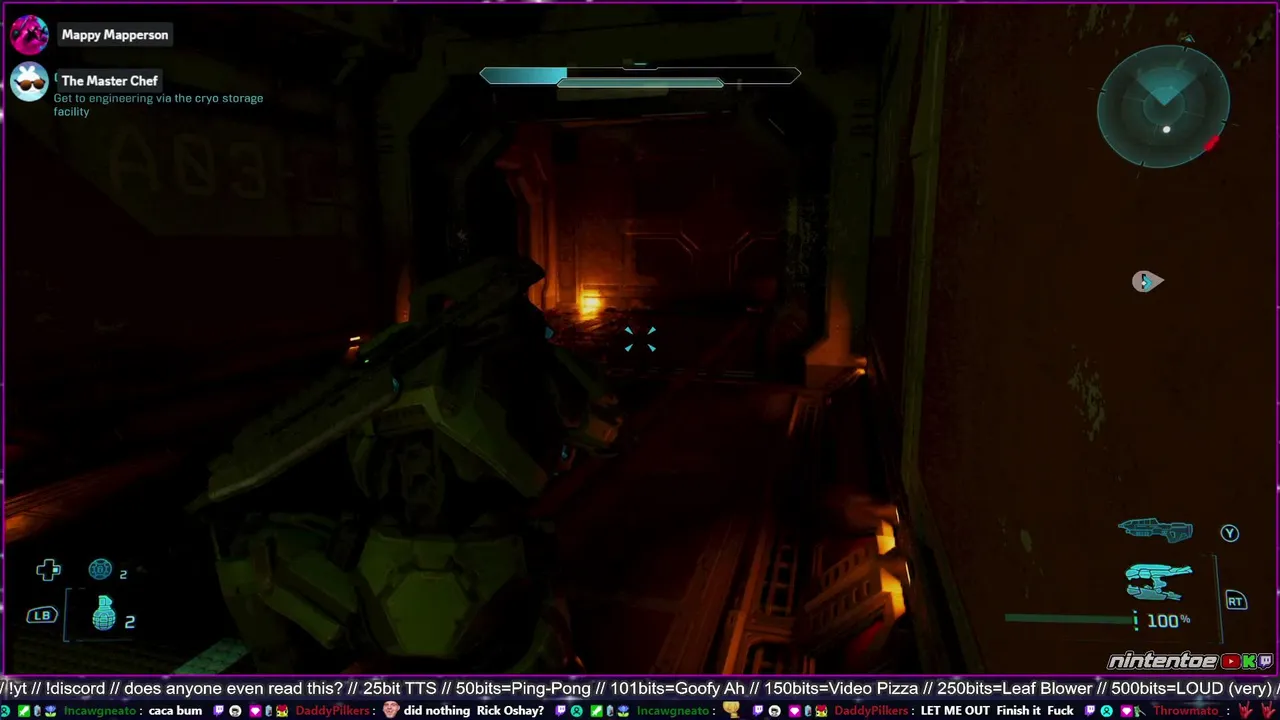Click the motion tracker radar
The image size is (1280, 720).
1163,105
